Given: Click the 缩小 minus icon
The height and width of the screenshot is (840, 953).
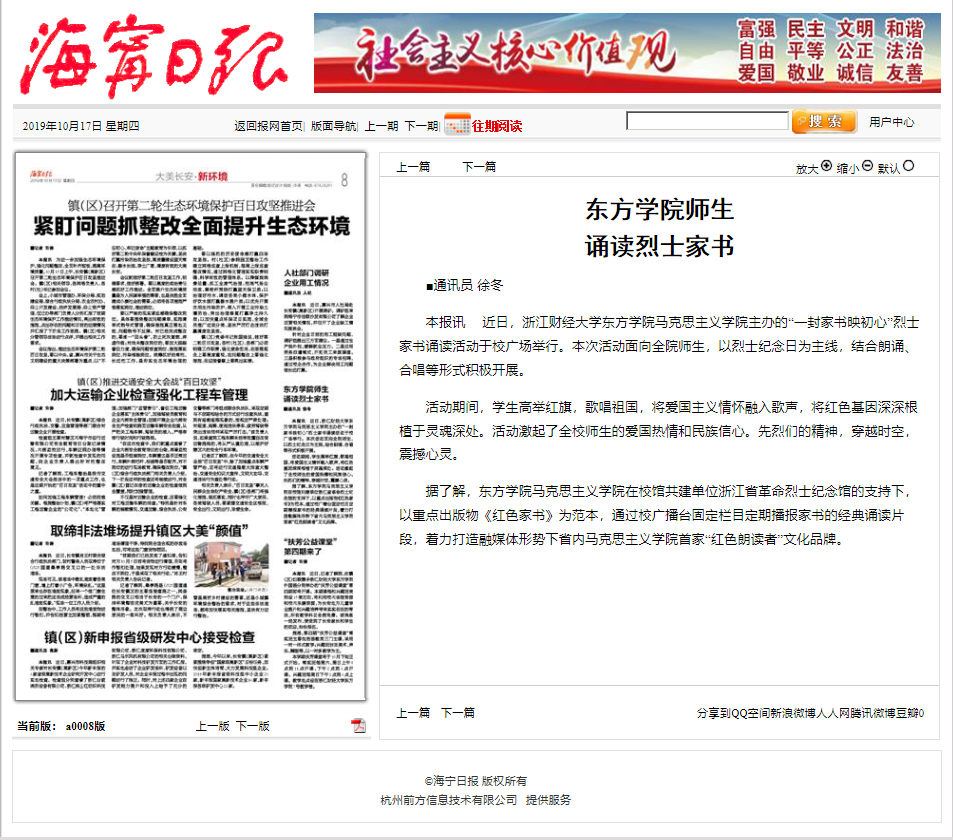Looking at the screenshot, I should coord(867,165).
